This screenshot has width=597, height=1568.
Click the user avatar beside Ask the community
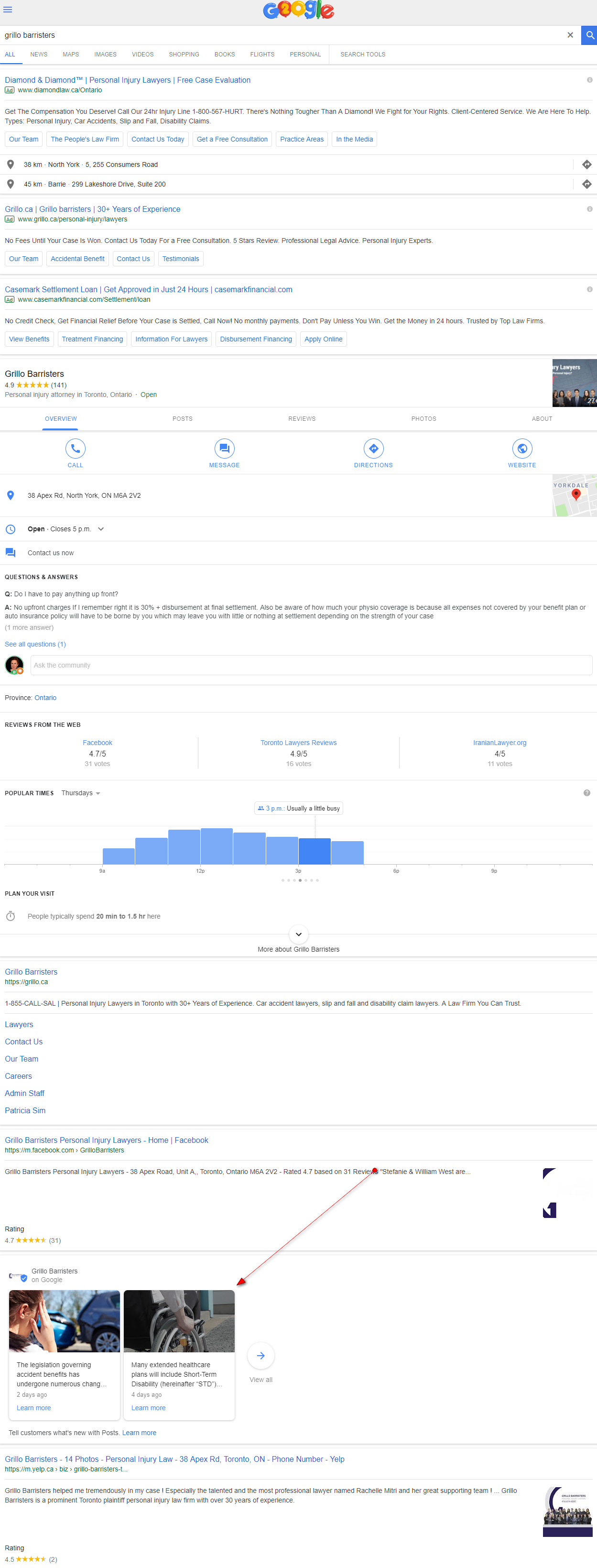coord(15,665)
